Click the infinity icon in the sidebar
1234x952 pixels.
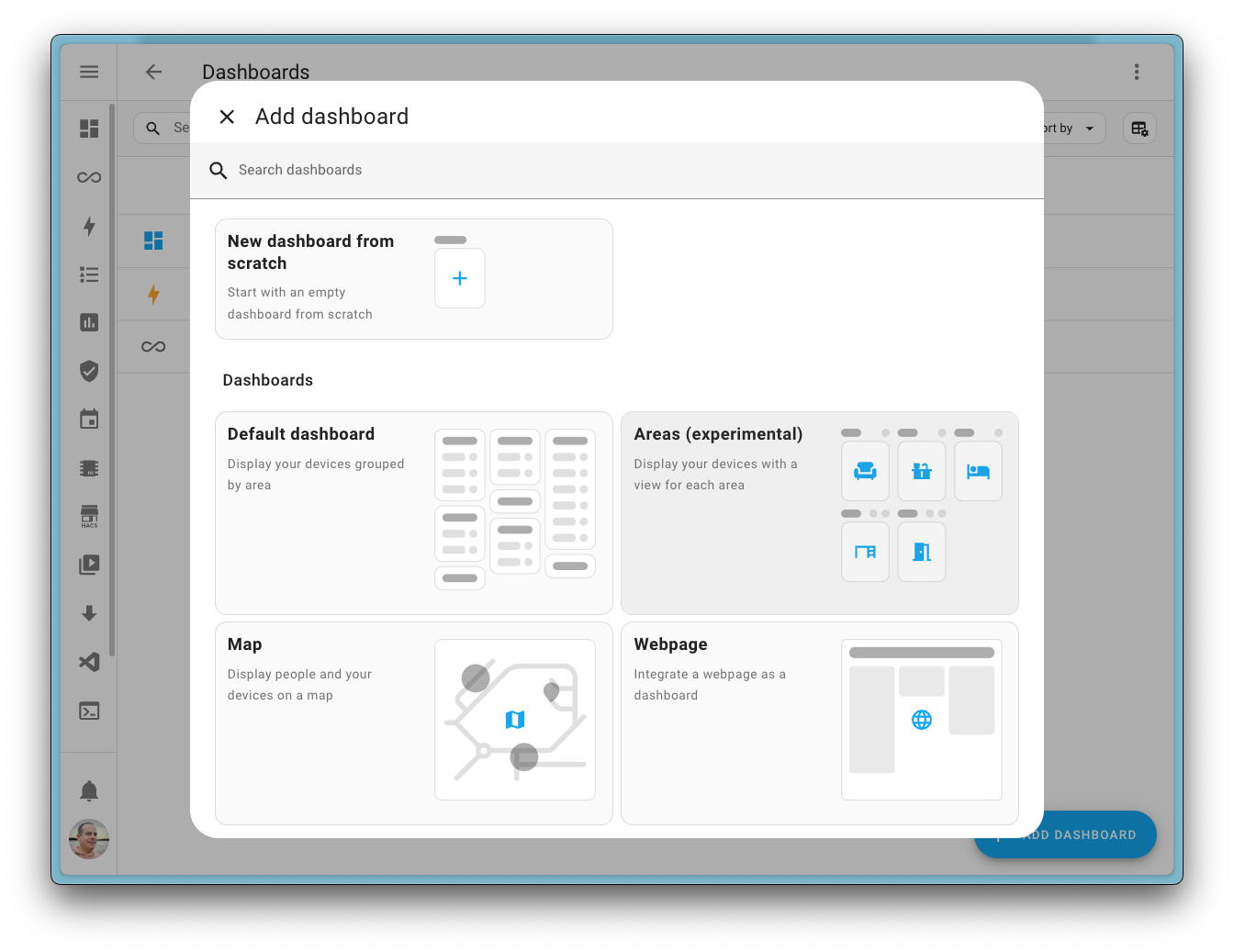coord(88,176)
